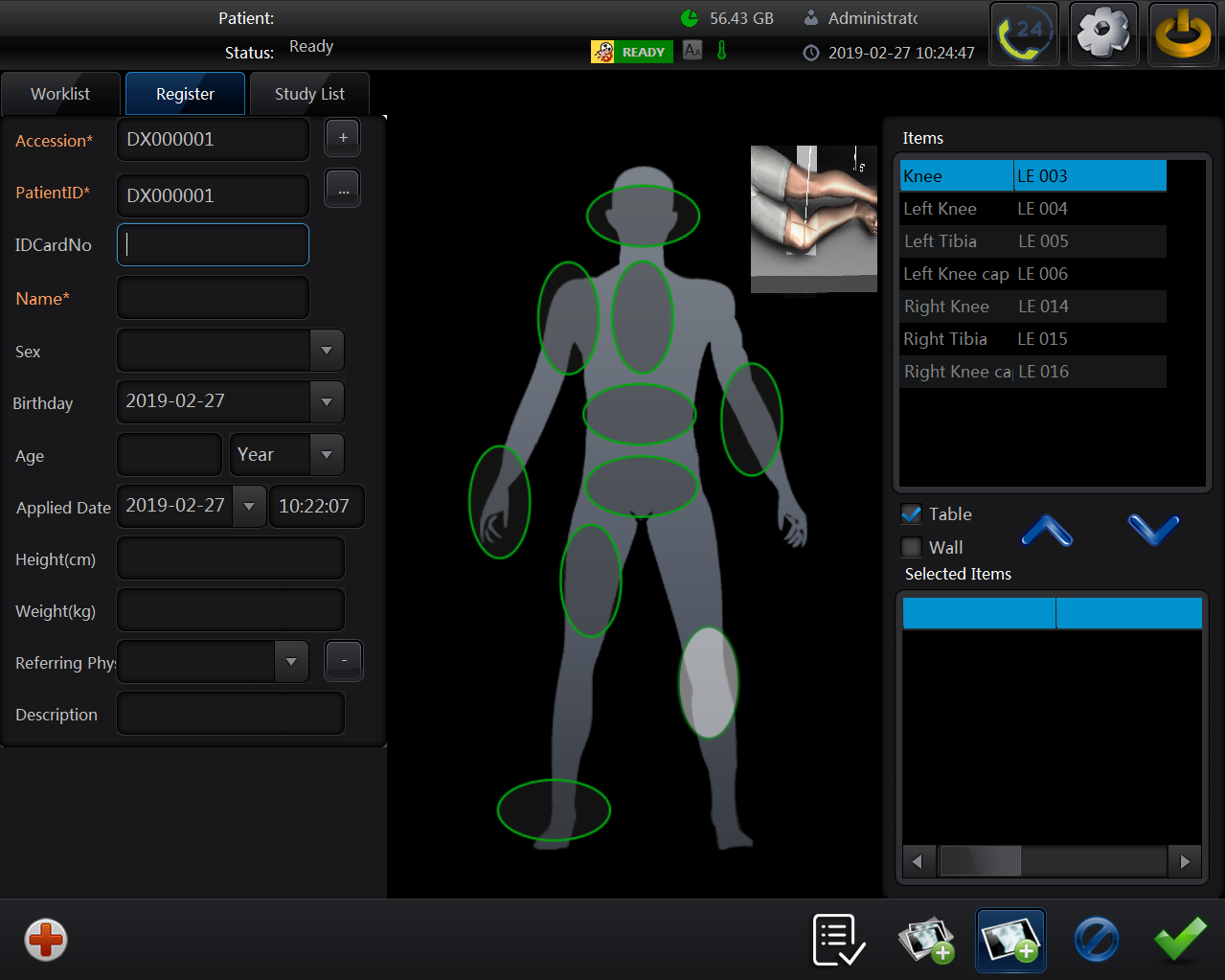Expand the Age unit Year dropdown
Viewport: 1225px width, 980px height.
point(327,455)
